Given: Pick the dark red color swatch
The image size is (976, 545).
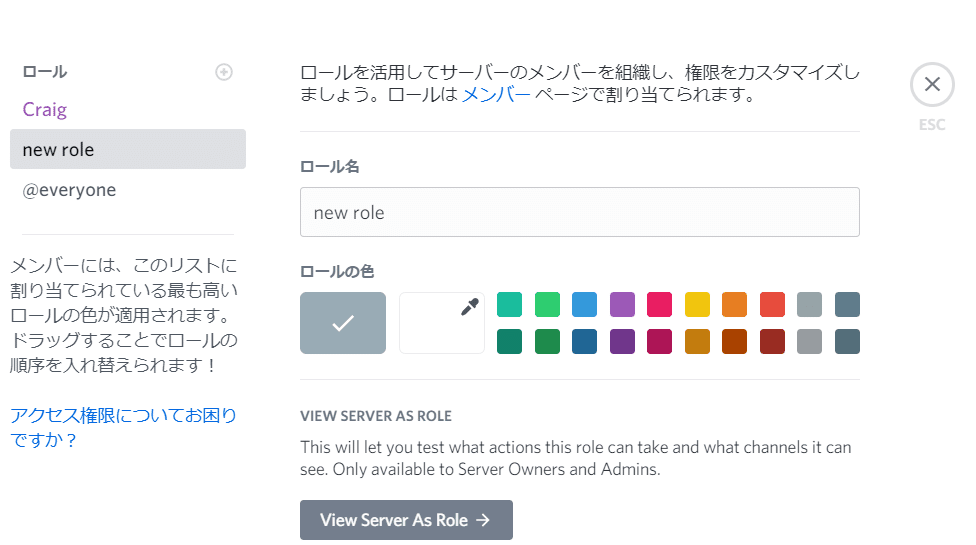Looking at the screenshot, I should (x=772, y=342).
